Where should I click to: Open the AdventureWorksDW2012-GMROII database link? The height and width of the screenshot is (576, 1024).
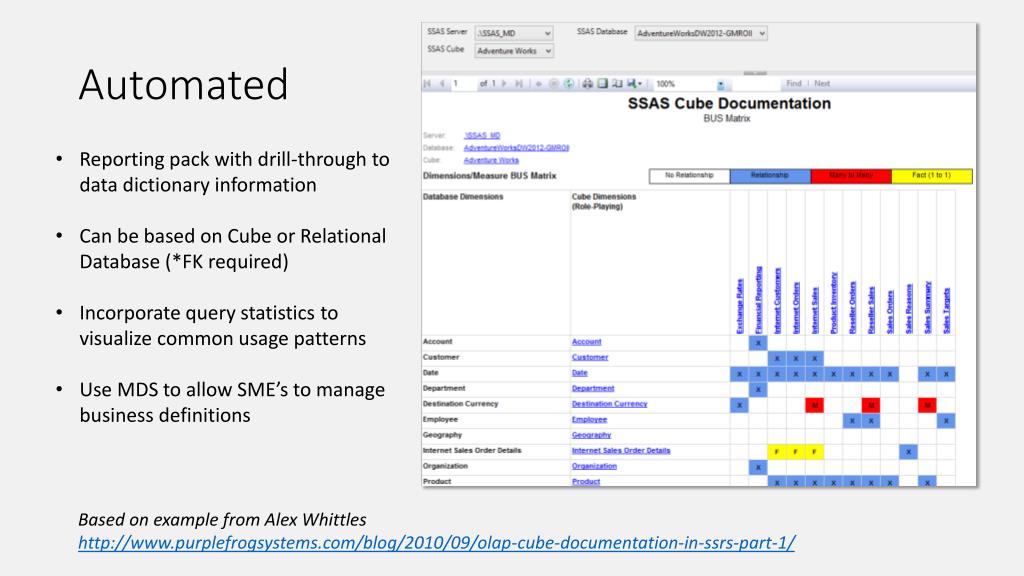(516, 148)
